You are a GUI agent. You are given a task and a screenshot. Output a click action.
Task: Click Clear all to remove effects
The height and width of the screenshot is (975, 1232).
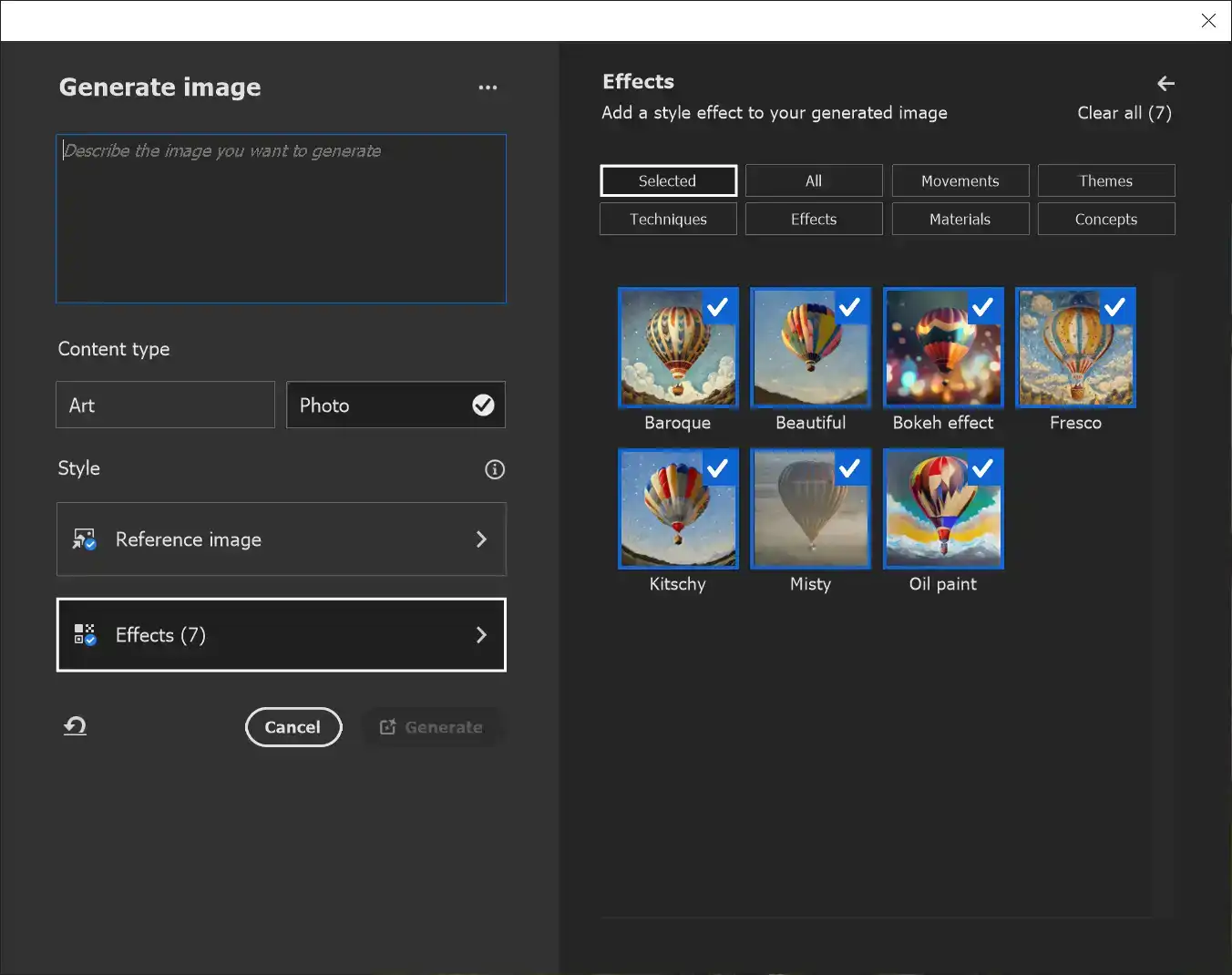1124,113
